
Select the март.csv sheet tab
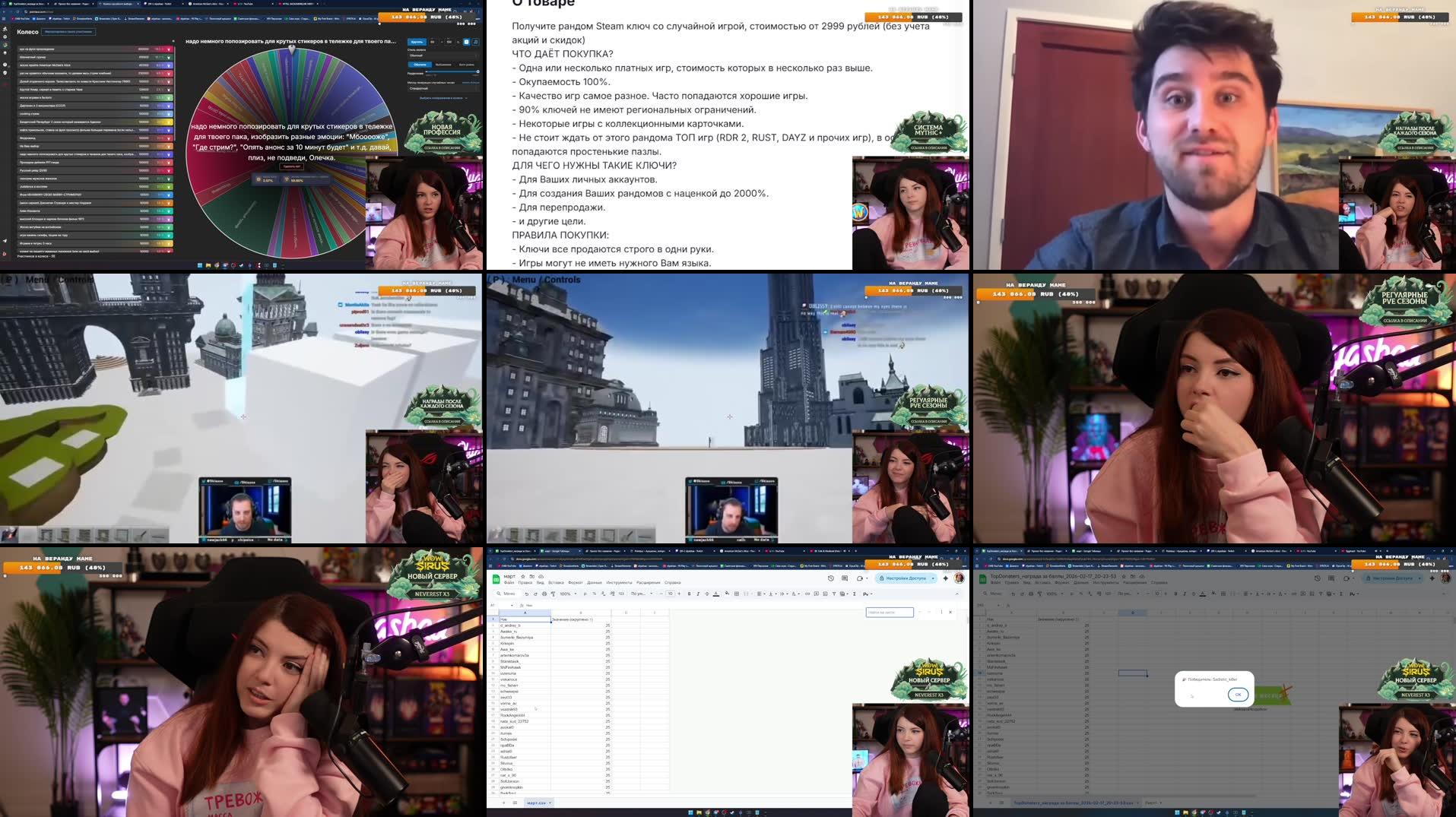537,803
